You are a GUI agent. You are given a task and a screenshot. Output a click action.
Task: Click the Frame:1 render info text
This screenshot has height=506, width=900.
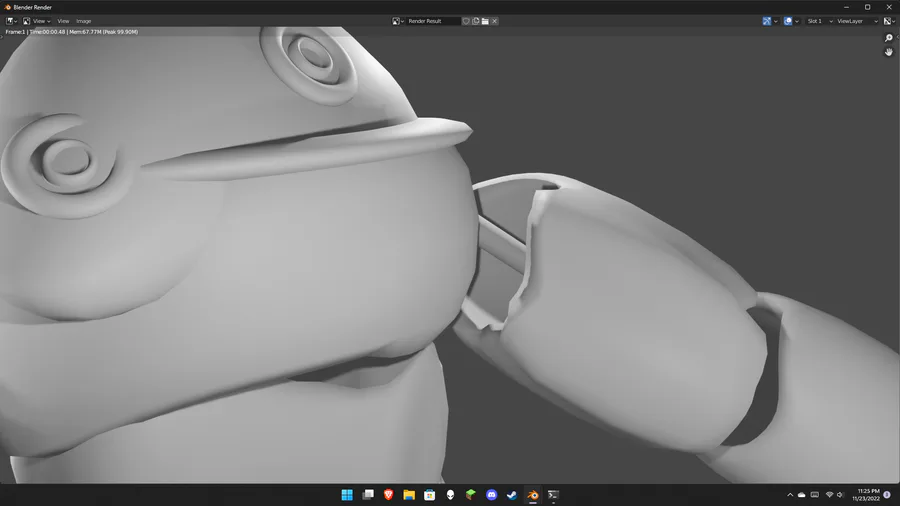[72, 32]
